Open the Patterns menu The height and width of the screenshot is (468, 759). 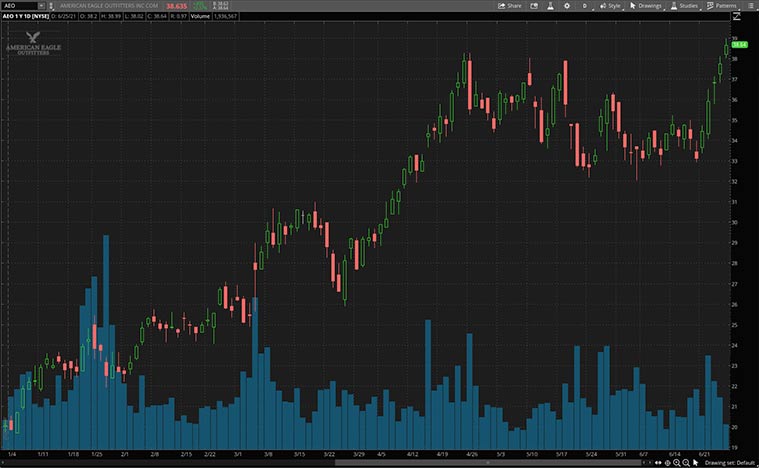(722, 6)
